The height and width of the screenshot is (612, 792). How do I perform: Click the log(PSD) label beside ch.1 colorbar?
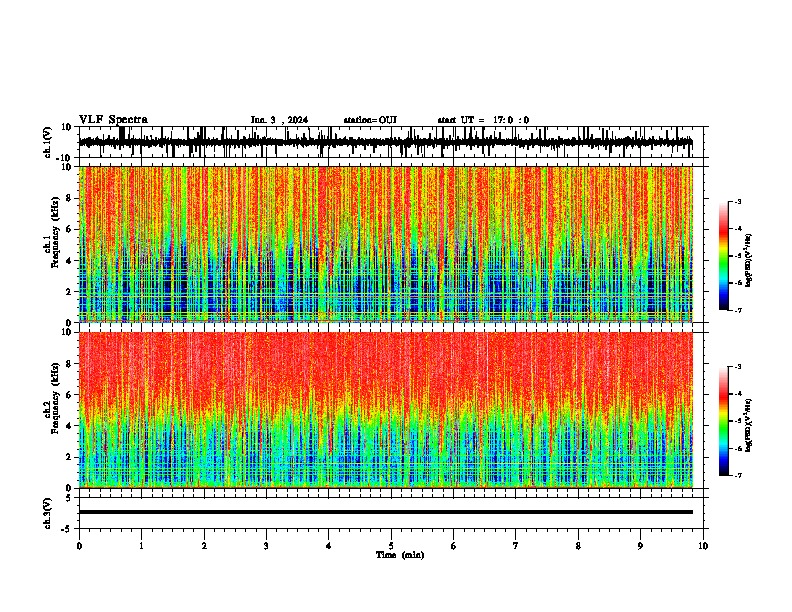[x=749, y=260]
